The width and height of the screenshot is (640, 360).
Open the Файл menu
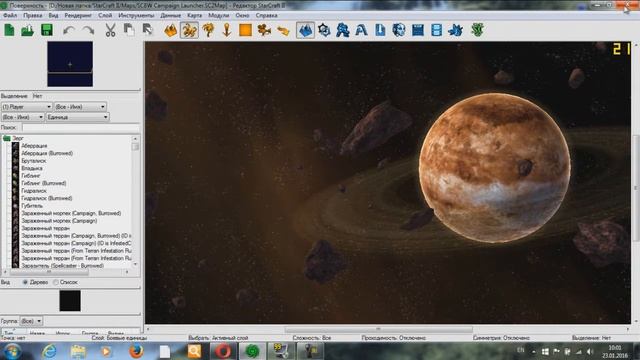point(10,16)
